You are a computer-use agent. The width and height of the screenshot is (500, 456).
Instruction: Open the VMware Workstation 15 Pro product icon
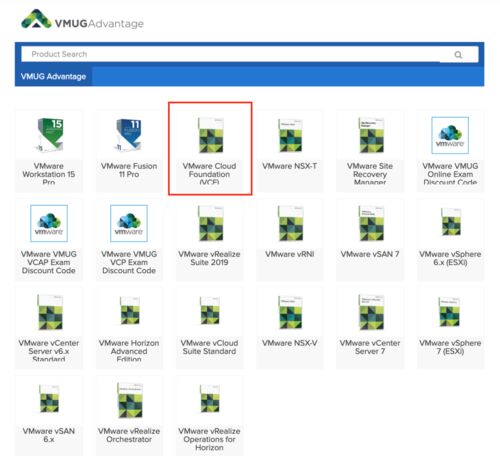point(49,135)
